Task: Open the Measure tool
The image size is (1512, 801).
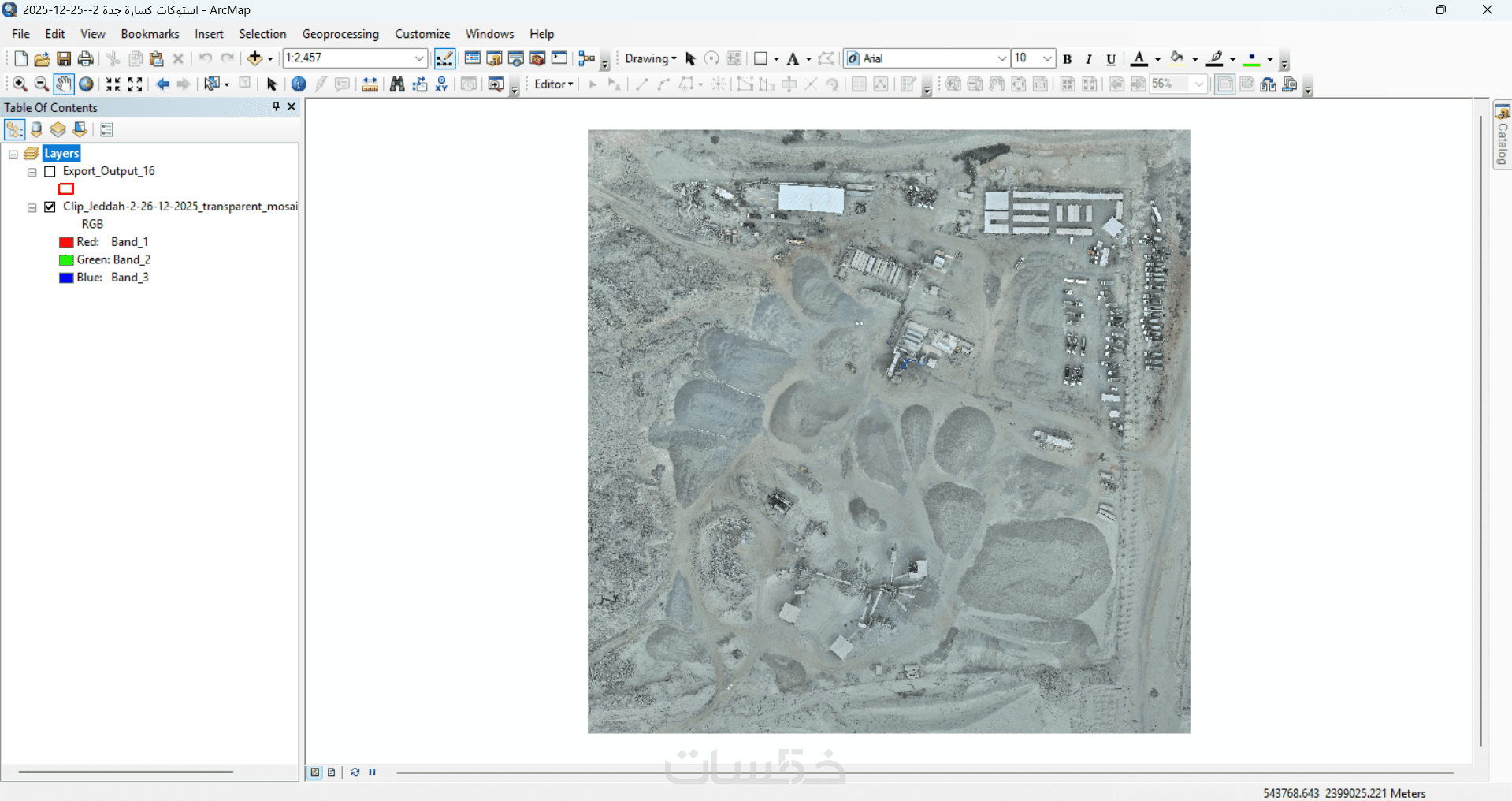Action: [370, 84]
